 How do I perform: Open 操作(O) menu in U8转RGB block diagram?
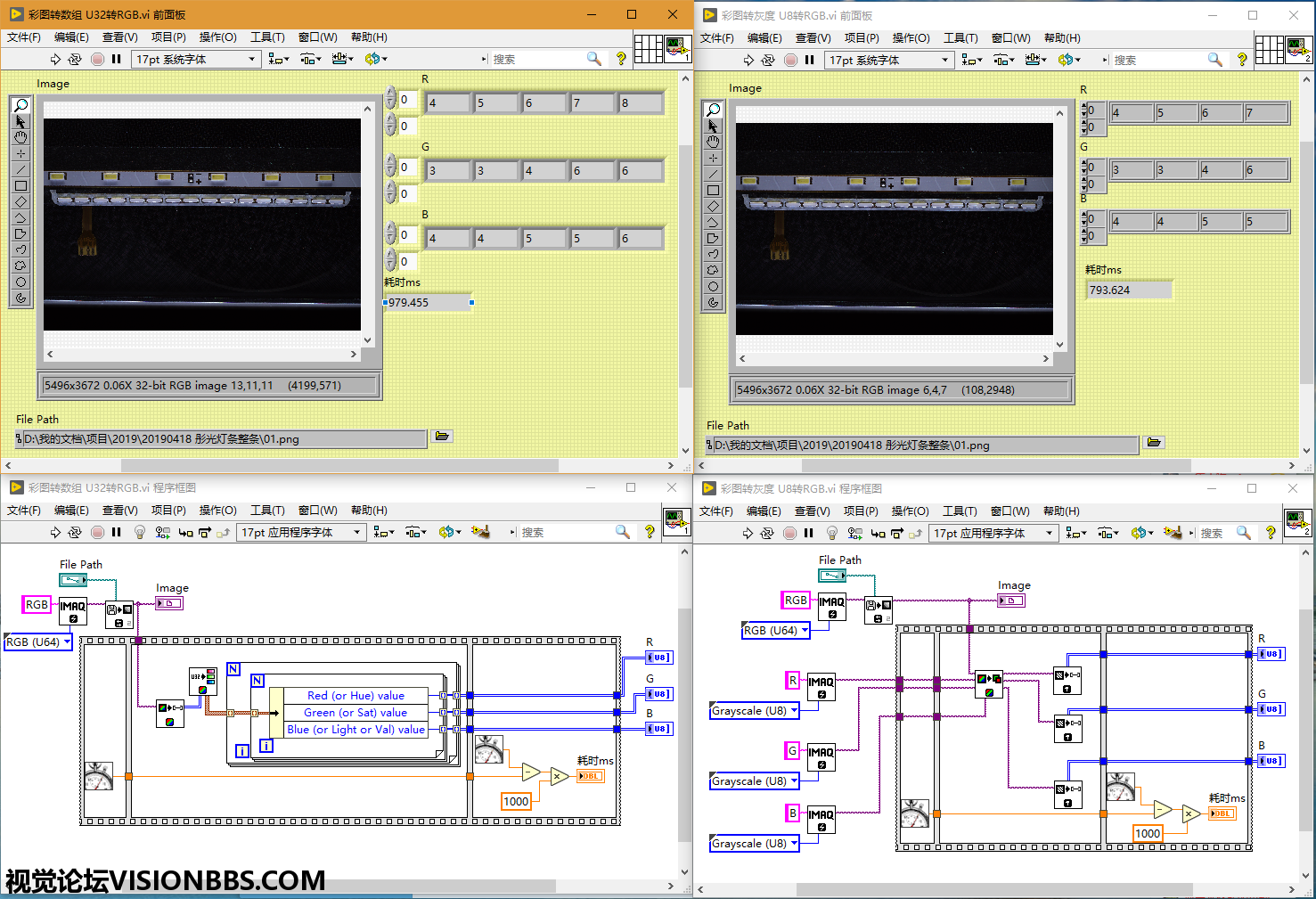click(910, 511)
